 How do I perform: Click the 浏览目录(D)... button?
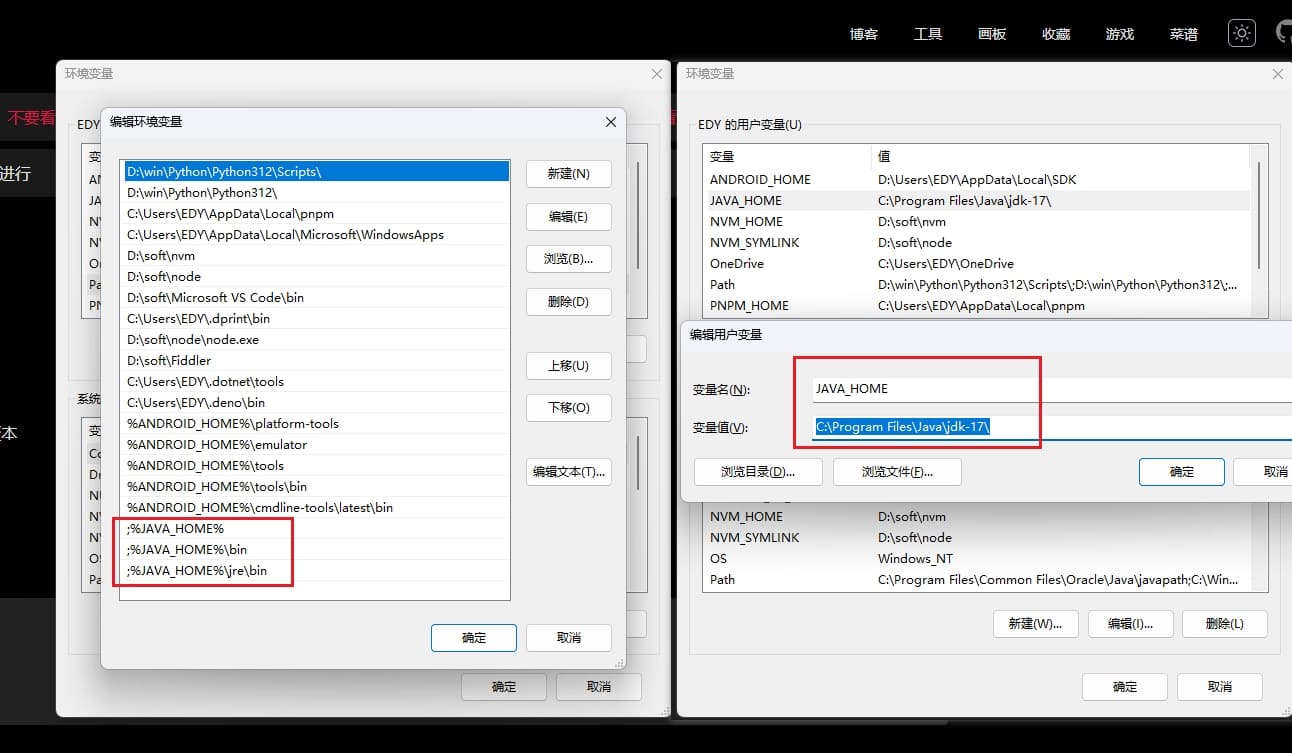click(758, 471)
